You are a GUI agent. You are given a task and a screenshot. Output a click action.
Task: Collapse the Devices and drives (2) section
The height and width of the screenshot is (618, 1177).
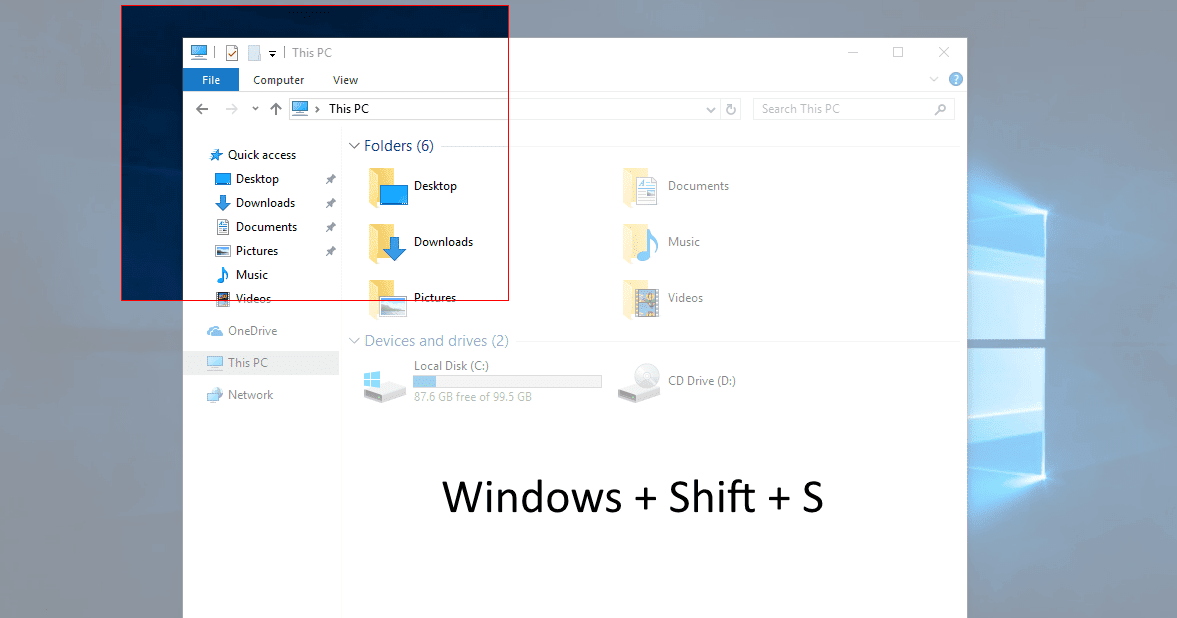pos(354,340)
